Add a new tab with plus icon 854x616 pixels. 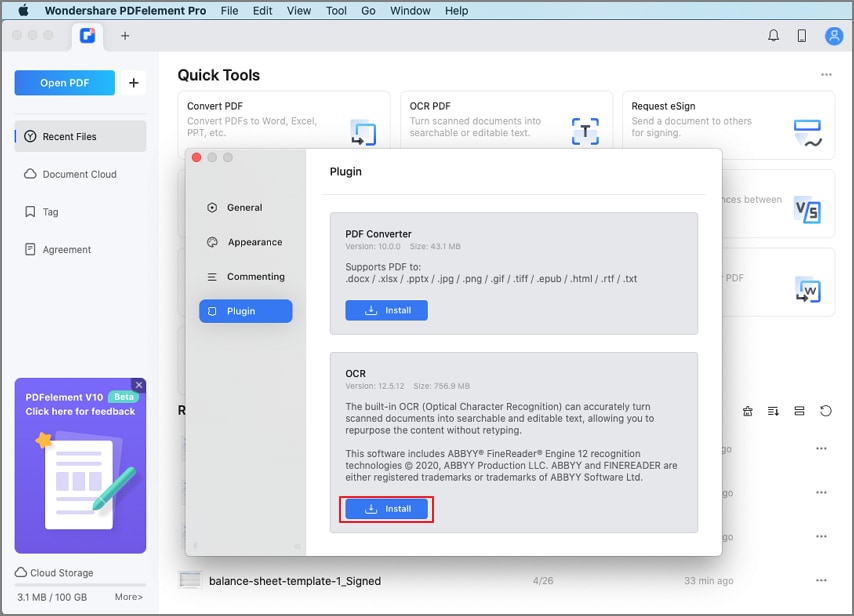click(125, 35)
